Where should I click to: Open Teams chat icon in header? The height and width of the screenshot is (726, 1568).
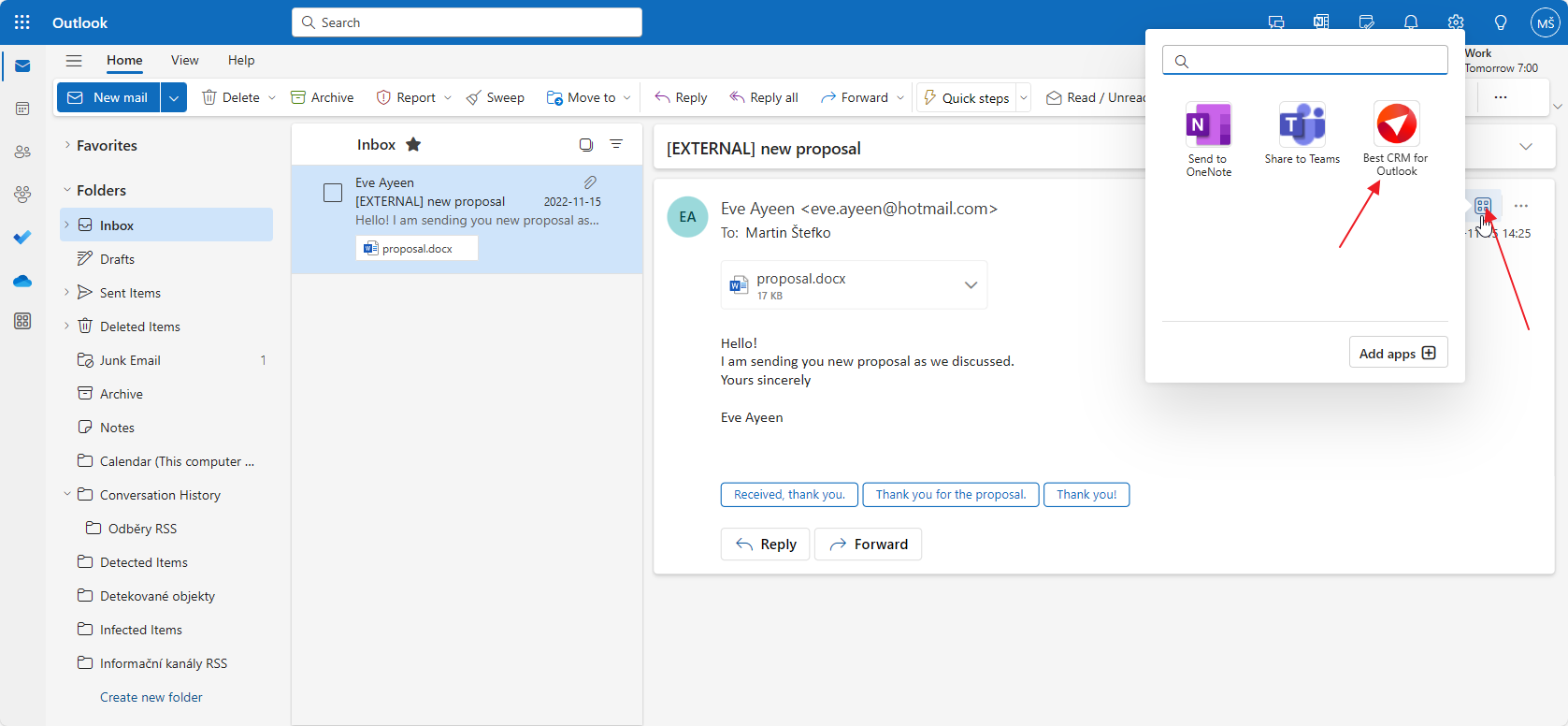(1276, 22)
